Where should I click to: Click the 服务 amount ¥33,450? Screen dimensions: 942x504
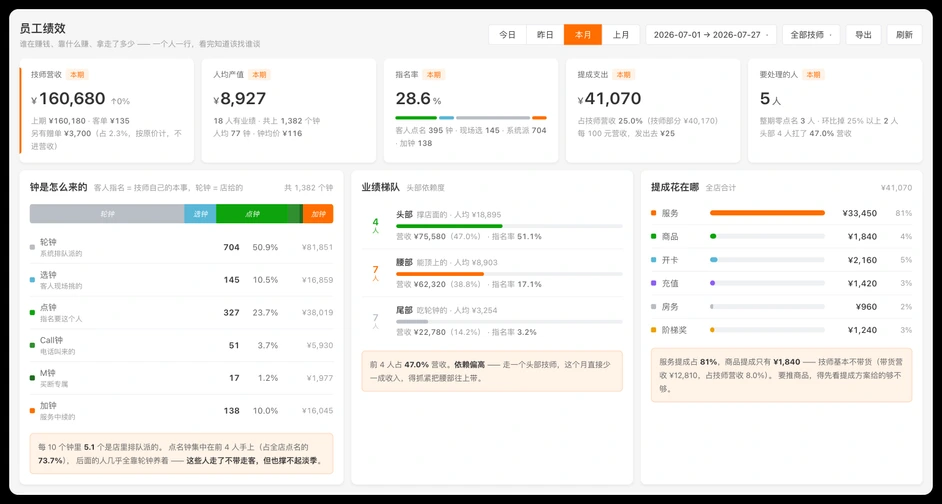point(859,213)
